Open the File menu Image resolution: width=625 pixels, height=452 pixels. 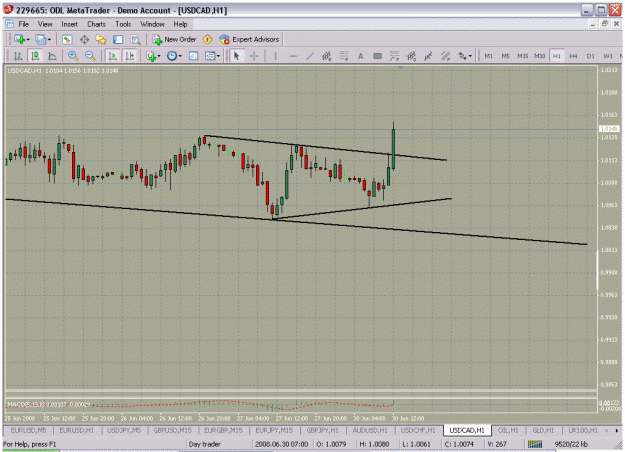click(x=24, y=24)
